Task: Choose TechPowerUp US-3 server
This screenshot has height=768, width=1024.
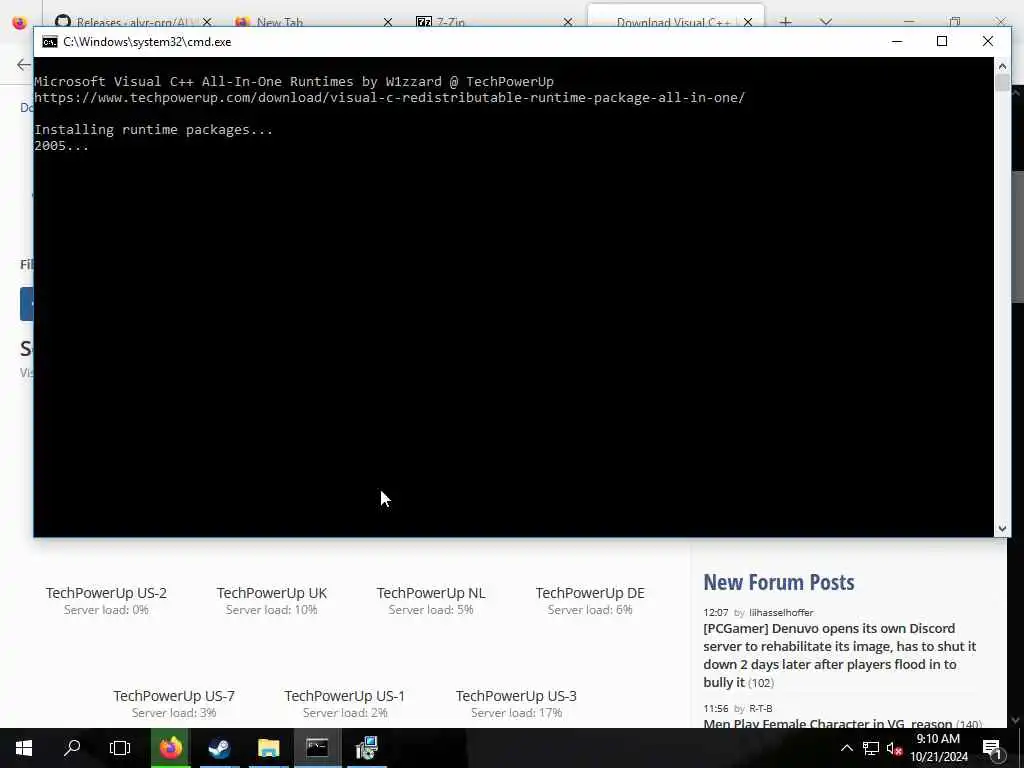Action: [516, 696]
